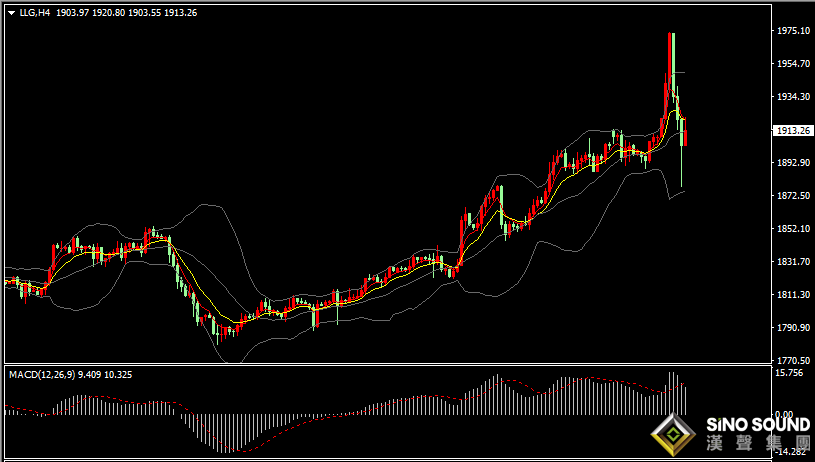Click the 1975.10 price axis label
Image resolution: width=815 pixels, height=462 pixels.
[x=791, y=31]
